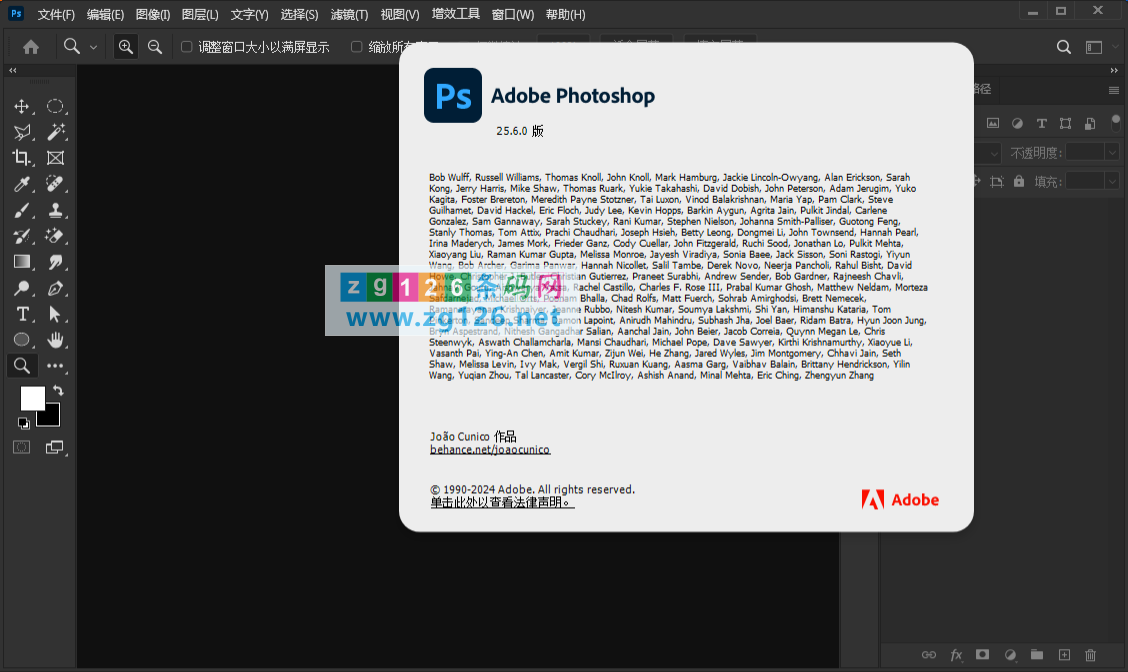
Task: Open the 图像(I) menu
Action: pos(153,14)
